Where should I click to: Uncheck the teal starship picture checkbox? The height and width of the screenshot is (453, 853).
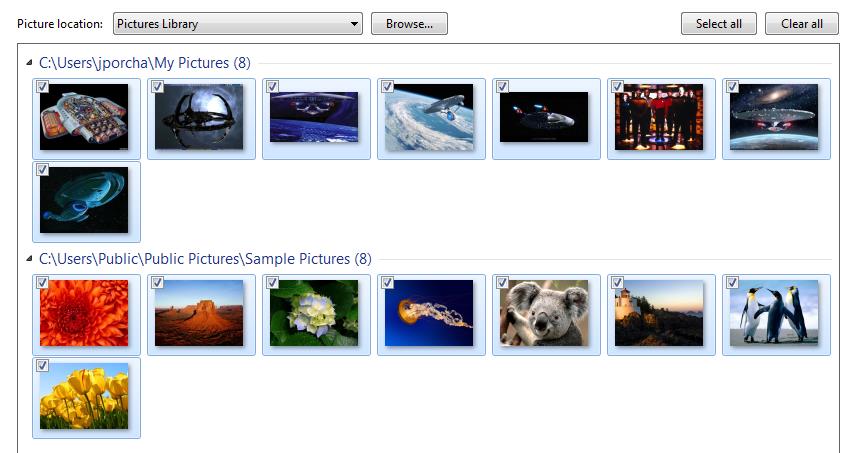[x=42, y=170]
